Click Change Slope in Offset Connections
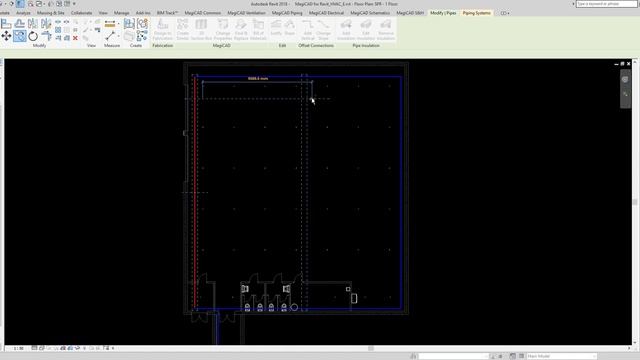Viewport: 640px width, 360px height. pyautogui.click(x=323, y=29)
